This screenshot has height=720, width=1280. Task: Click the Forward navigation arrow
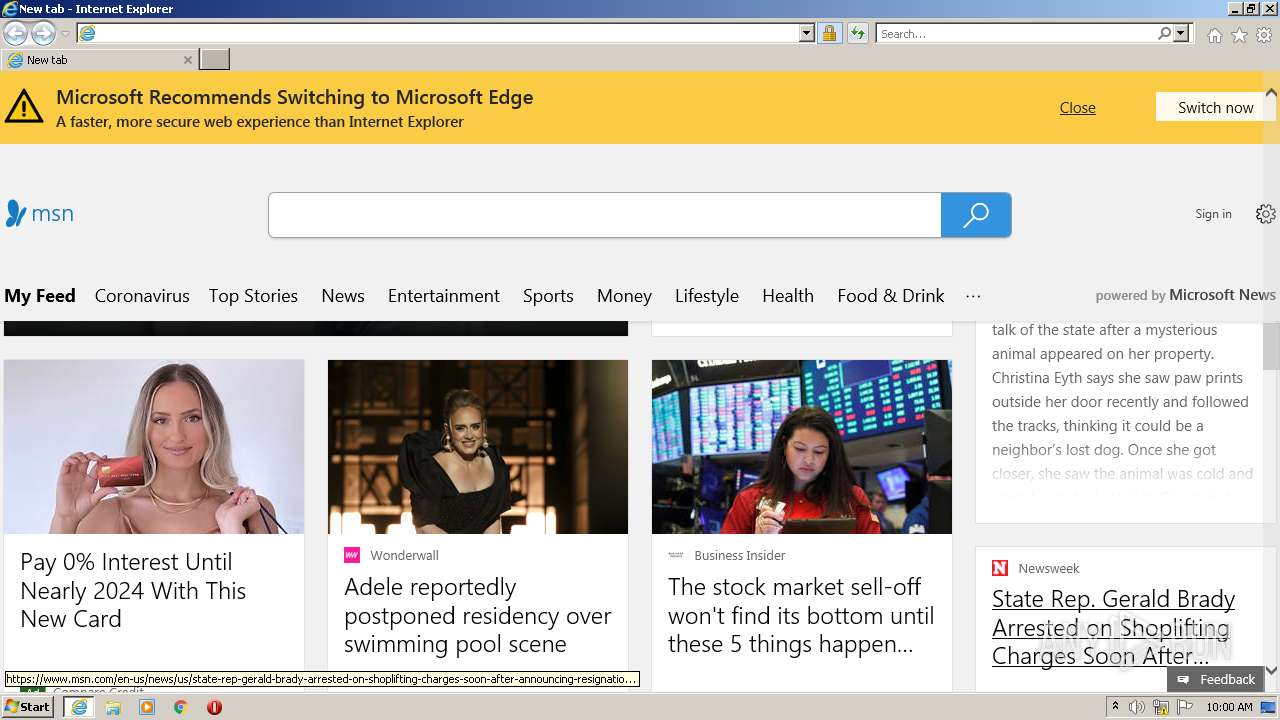[x=43, y=33]
